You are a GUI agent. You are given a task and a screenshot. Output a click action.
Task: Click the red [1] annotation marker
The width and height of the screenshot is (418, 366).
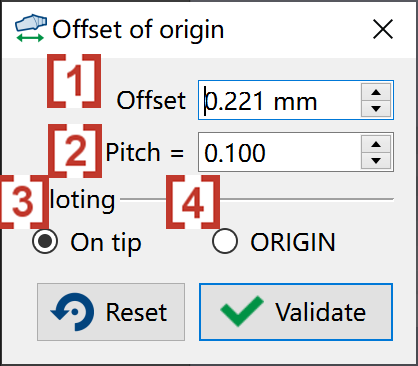click(74, 81)
